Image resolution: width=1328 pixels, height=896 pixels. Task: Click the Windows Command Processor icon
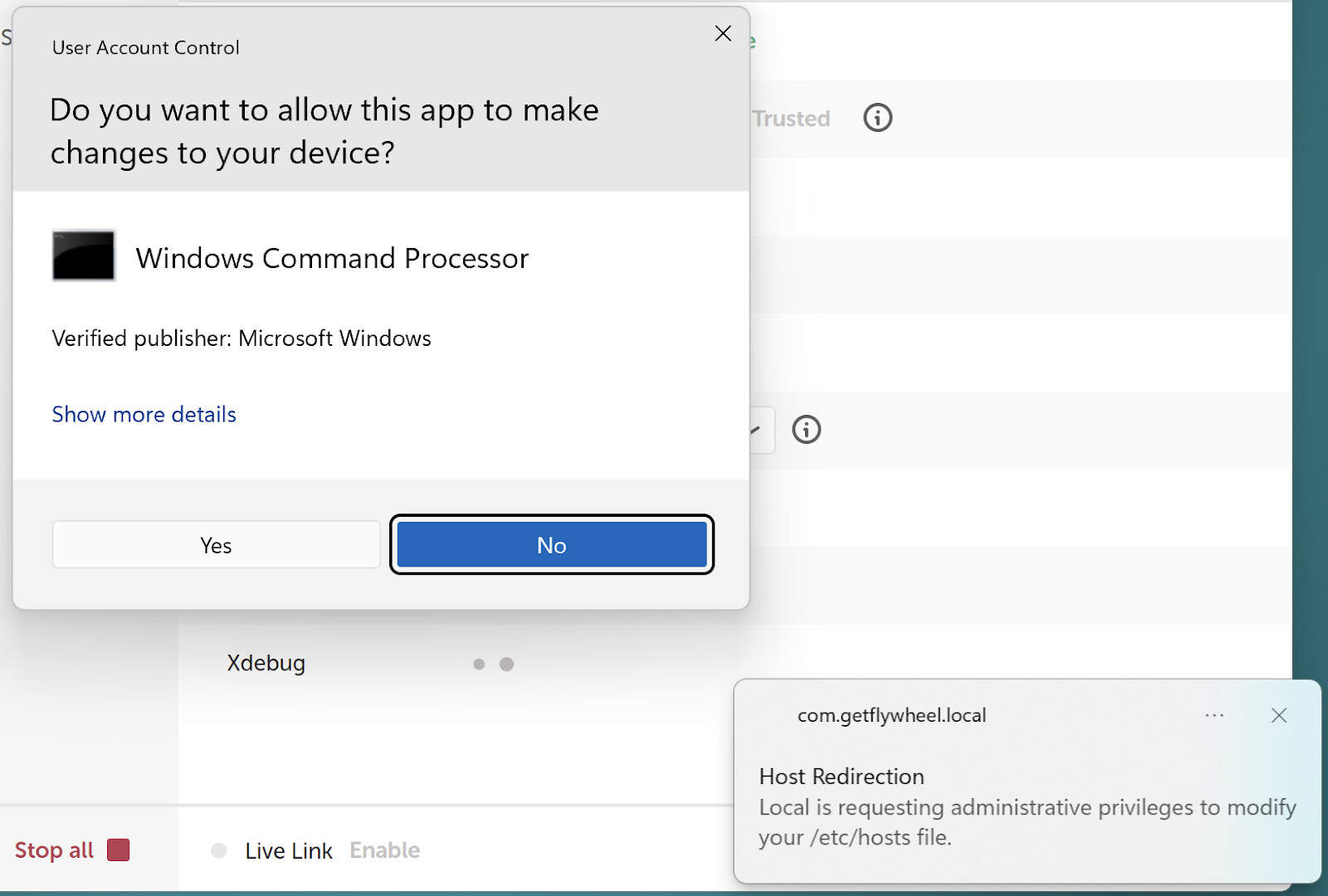click(x=83, y=256)
